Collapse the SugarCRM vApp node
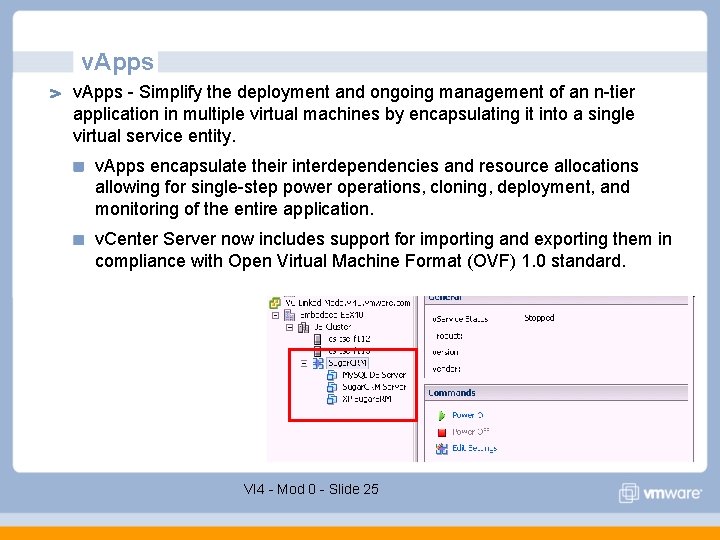Image resolution: width=720 pixels, height=540 pixels. coord(304,363)
